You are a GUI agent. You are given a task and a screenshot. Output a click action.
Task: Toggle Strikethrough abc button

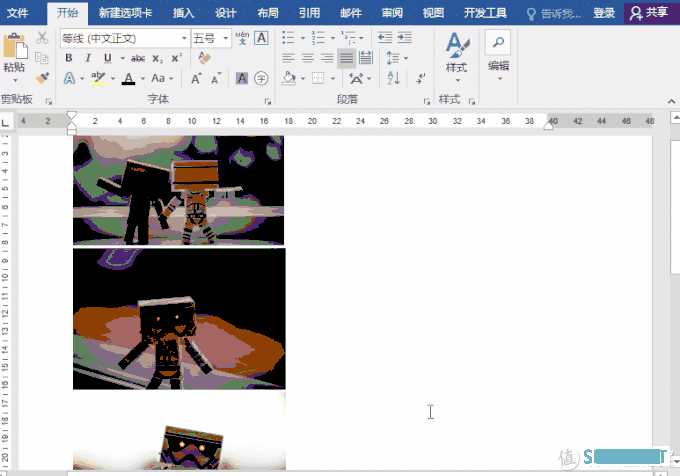point(138,58)
